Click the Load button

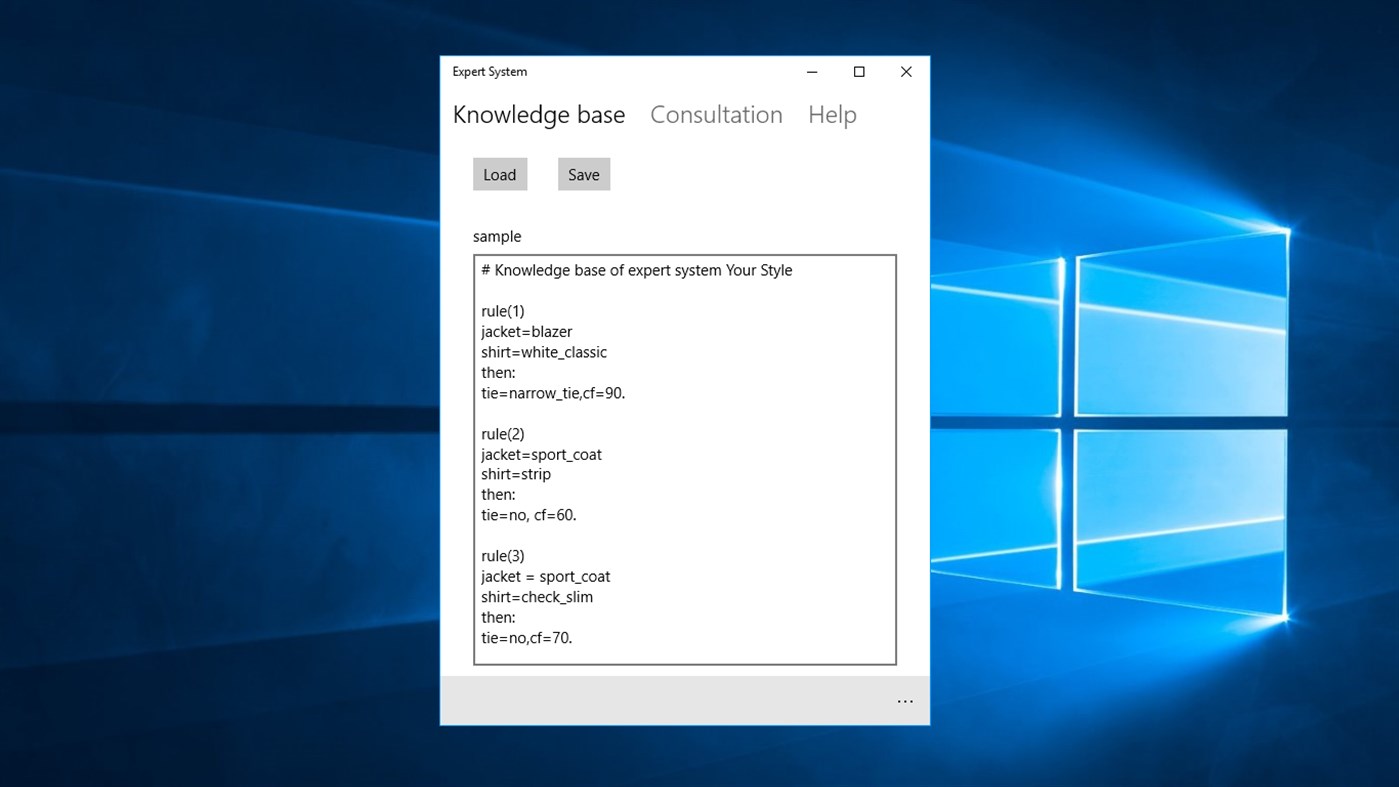tap(499, 173)
